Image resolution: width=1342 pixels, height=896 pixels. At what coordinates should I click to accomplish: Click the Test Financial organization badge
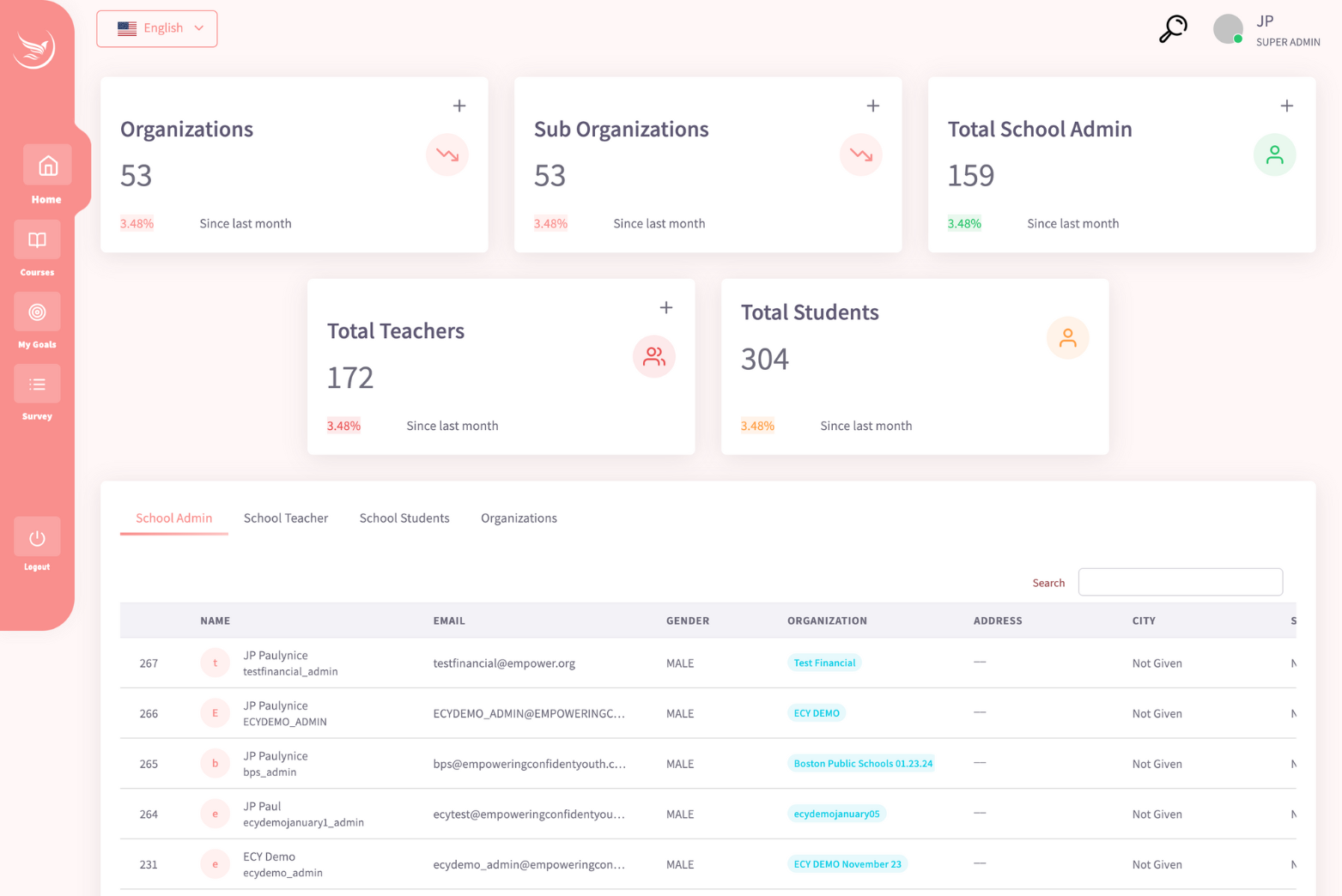(824, 663)
